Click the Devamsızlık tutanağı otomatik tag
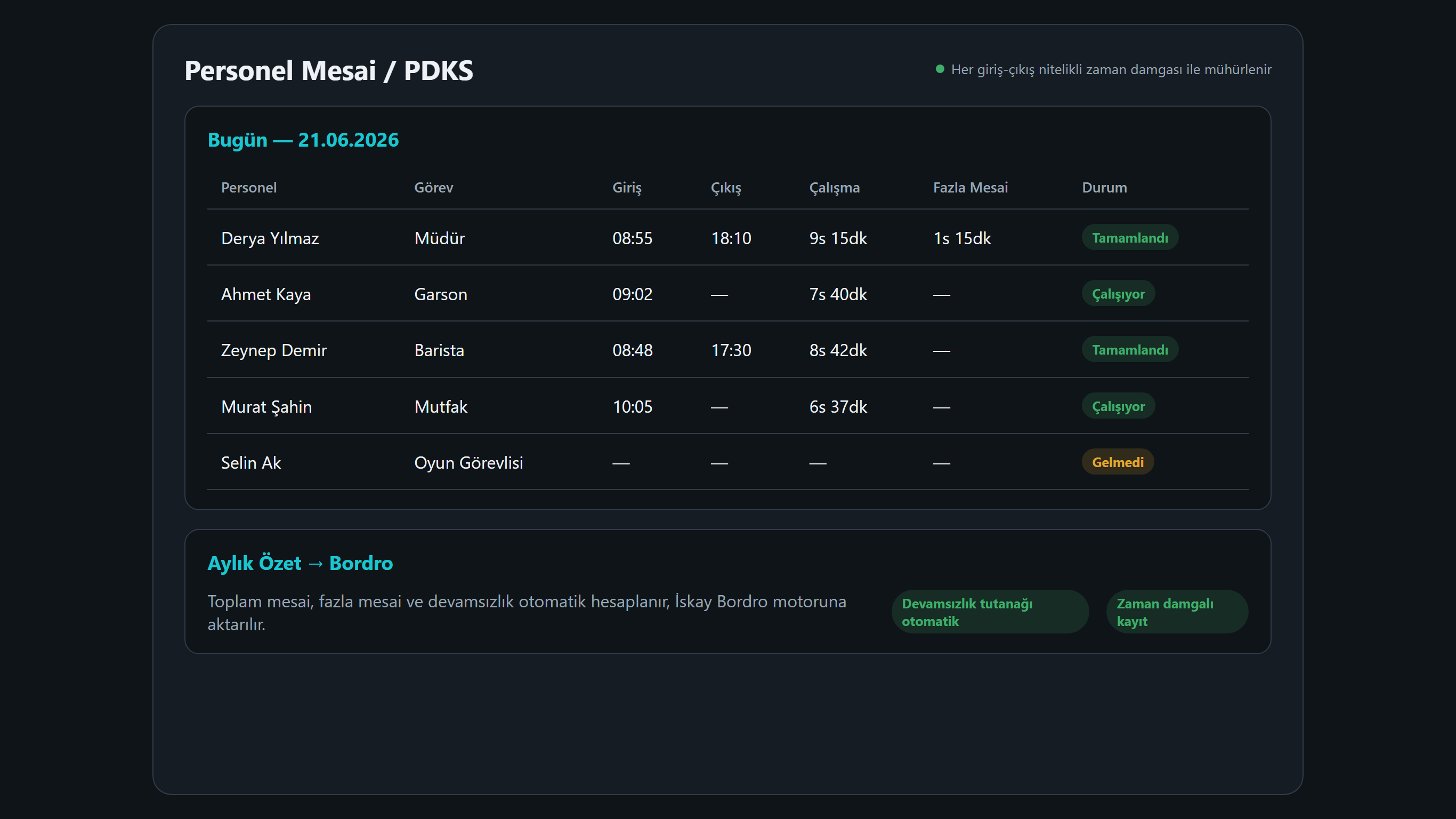 [990, 612]
